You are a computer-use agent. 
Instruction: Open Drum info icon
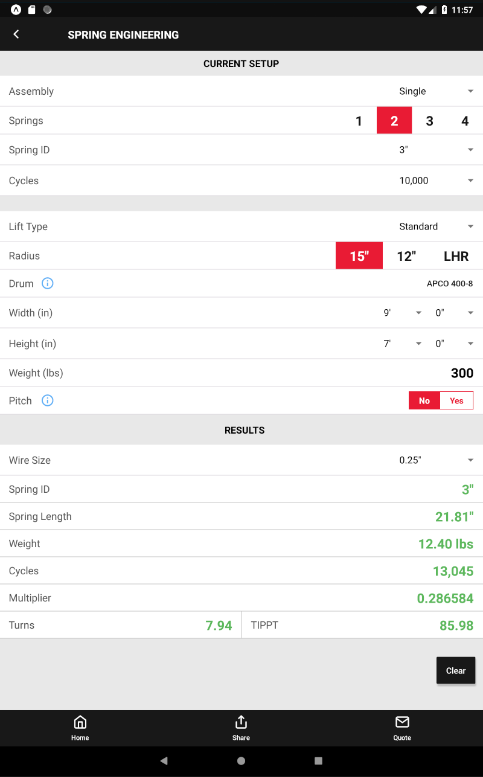[48, 283]
